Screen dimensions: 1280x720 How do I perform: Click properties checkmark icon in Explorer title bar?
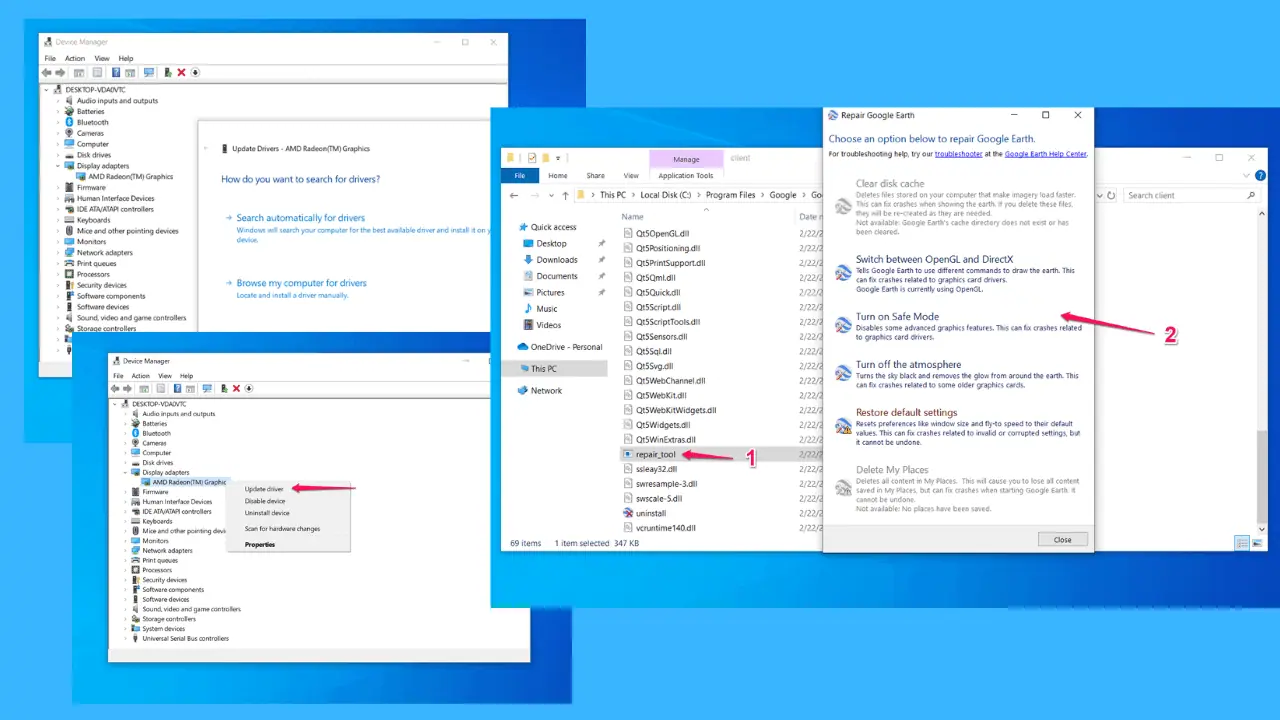click(x=532, y=158)
